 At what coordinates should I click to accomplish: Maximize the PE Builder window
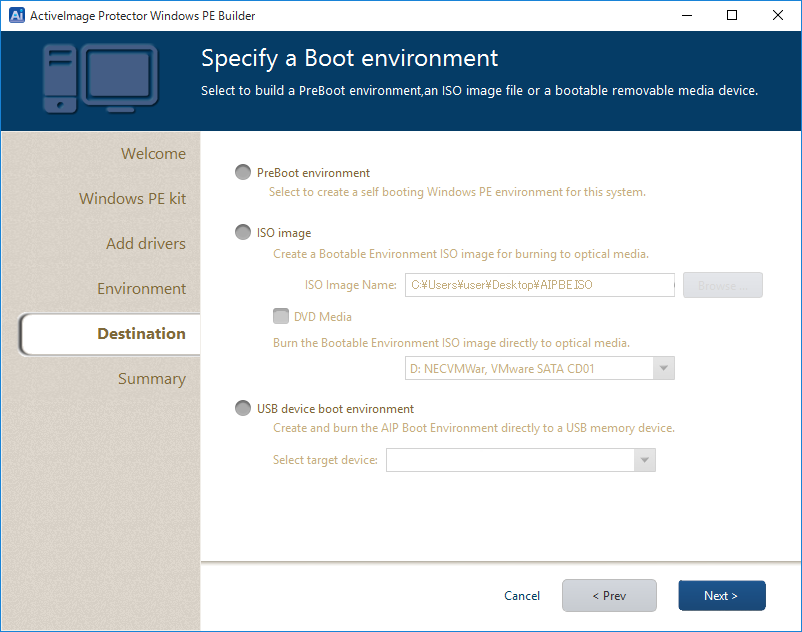(732, 15)
